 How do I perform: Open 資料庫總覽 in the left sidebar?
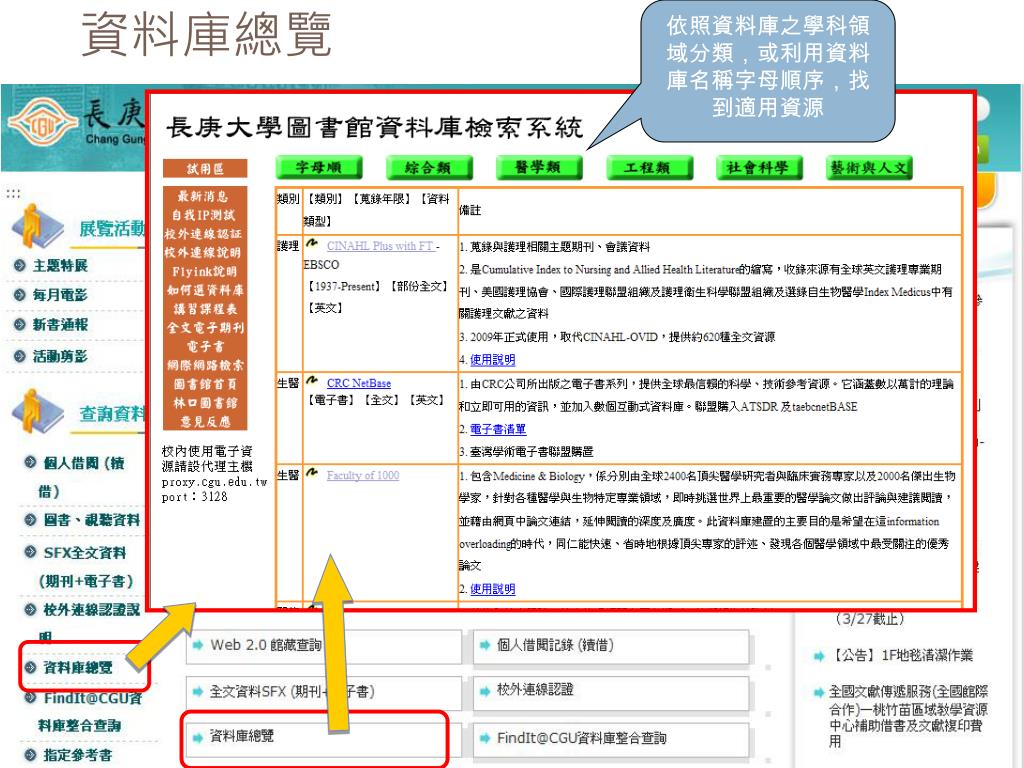tap(78, 667)
